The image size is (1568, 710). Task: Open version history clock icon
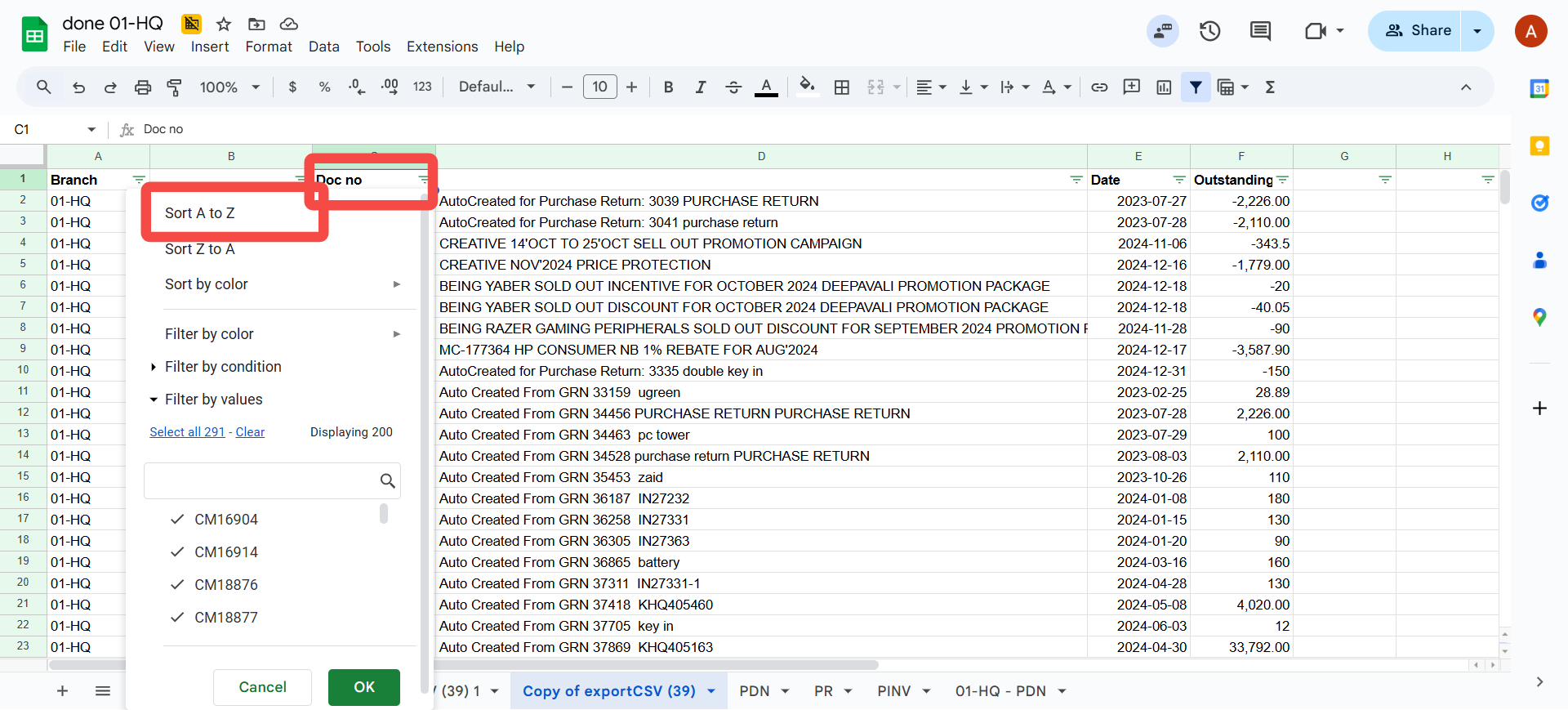[1209, 31]
